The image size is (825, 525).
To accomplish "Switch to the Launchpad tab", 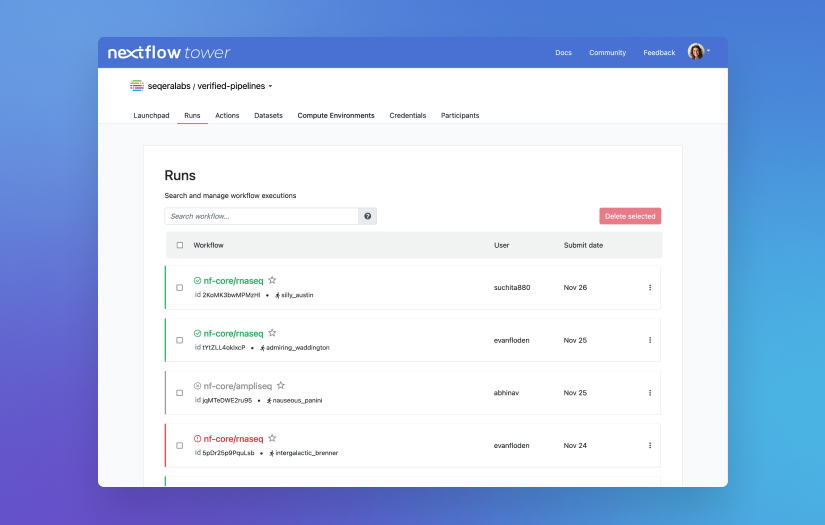I will (x=151, y=115).
